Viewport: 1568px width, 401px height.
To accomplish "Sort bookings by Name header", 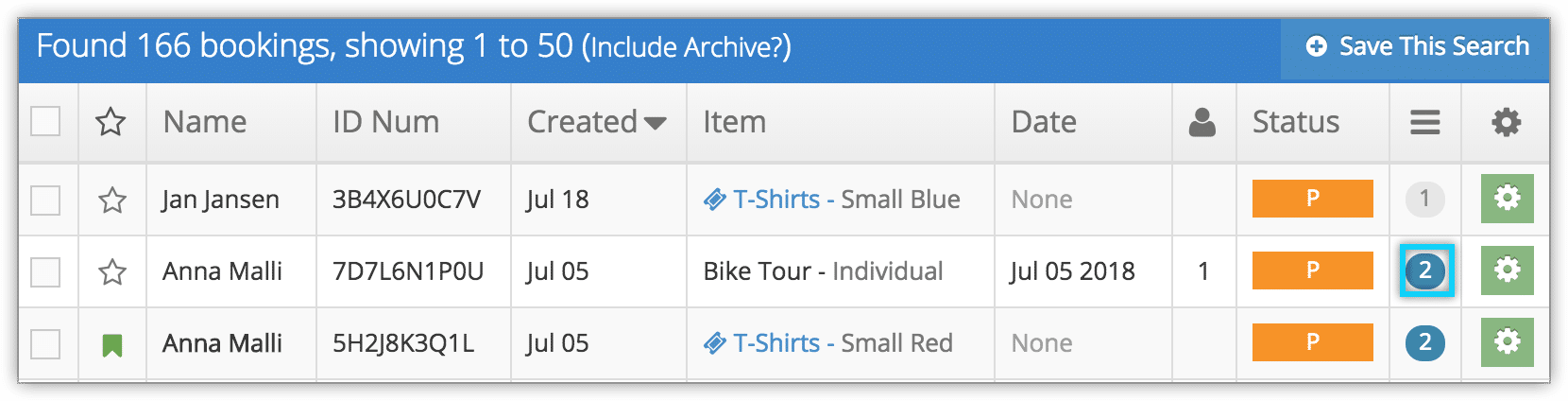I will (x=205, y=122).
